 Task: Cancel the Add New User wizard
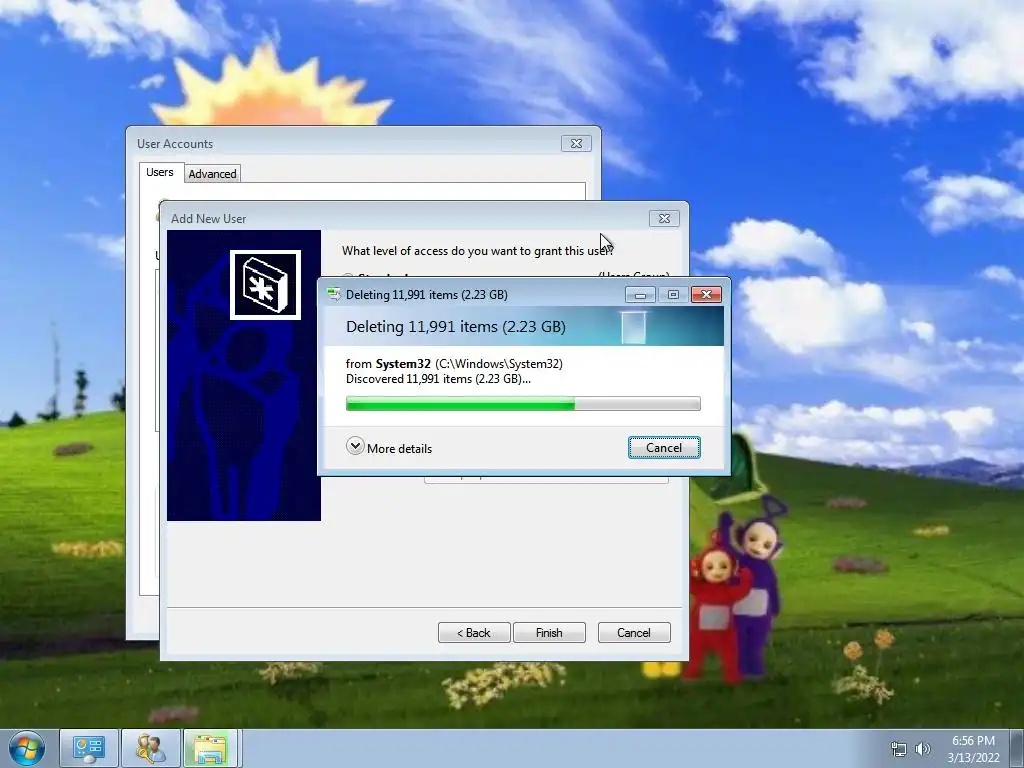(634, 633)
